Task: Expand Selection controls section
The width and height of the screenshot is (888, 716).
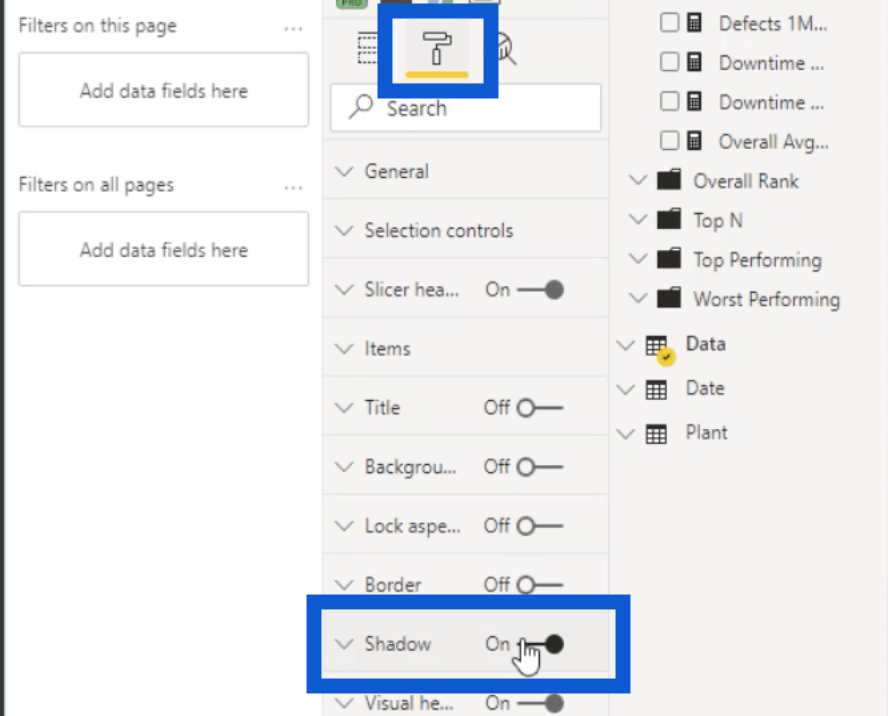Action: [x=466, y=231]
